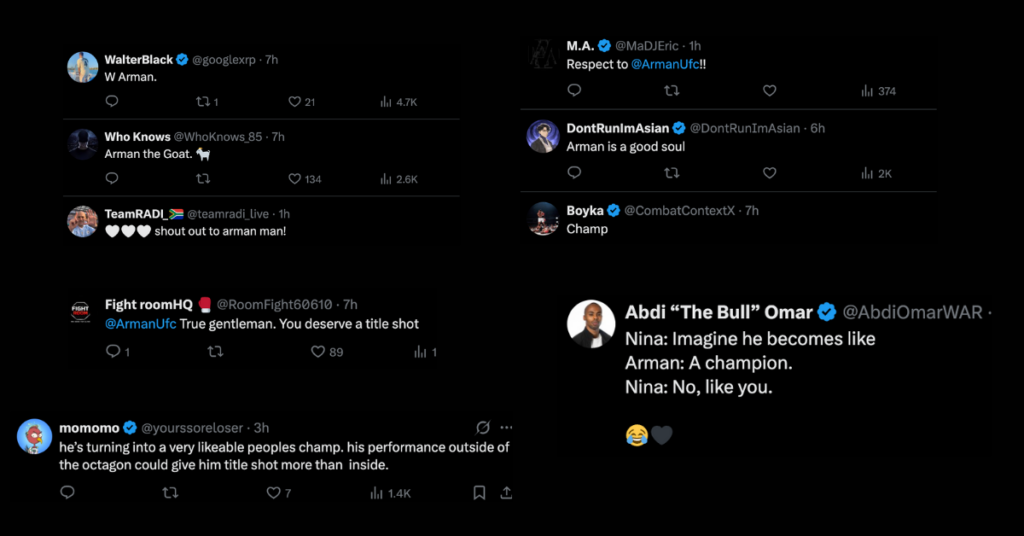Repost the "Arman the Goat" tweet
This screenshot has height=536, width=1024.
tap(203, 178)
